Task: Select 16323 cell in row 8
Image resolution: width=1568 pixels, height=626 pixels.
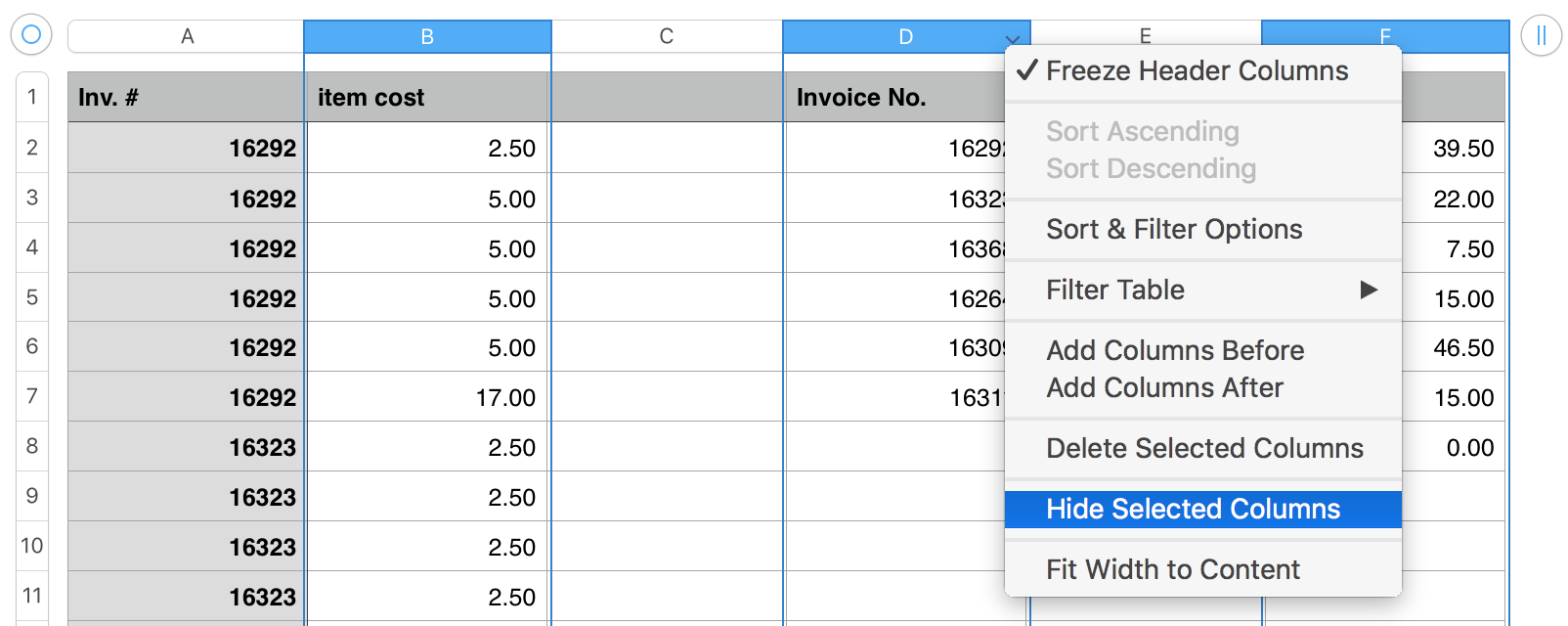Action: (x=186, y=447)
